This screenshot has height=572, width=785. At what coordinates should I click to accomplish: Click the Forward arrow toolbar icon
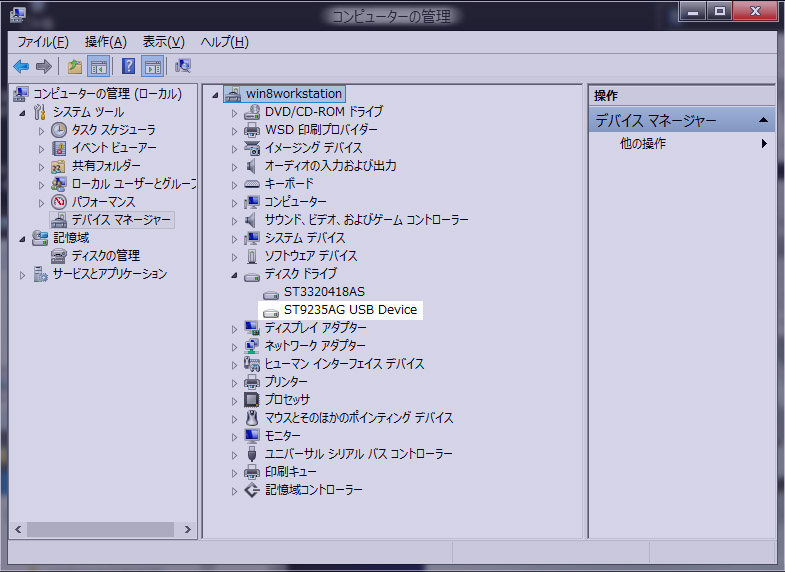click(x=44, y=66)
